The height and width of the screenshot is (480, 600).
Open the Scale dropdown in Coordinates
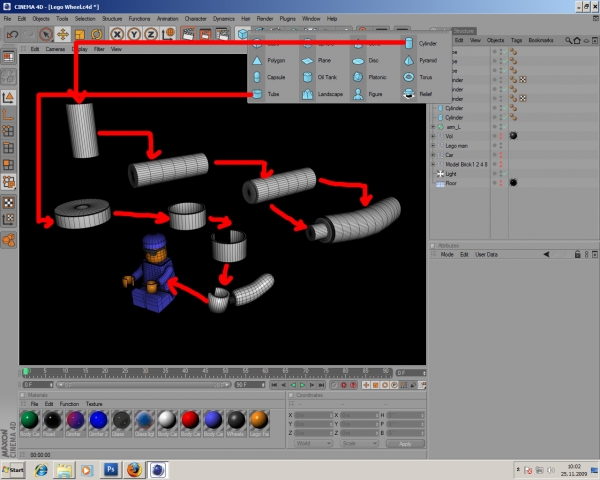pos(359,443)
